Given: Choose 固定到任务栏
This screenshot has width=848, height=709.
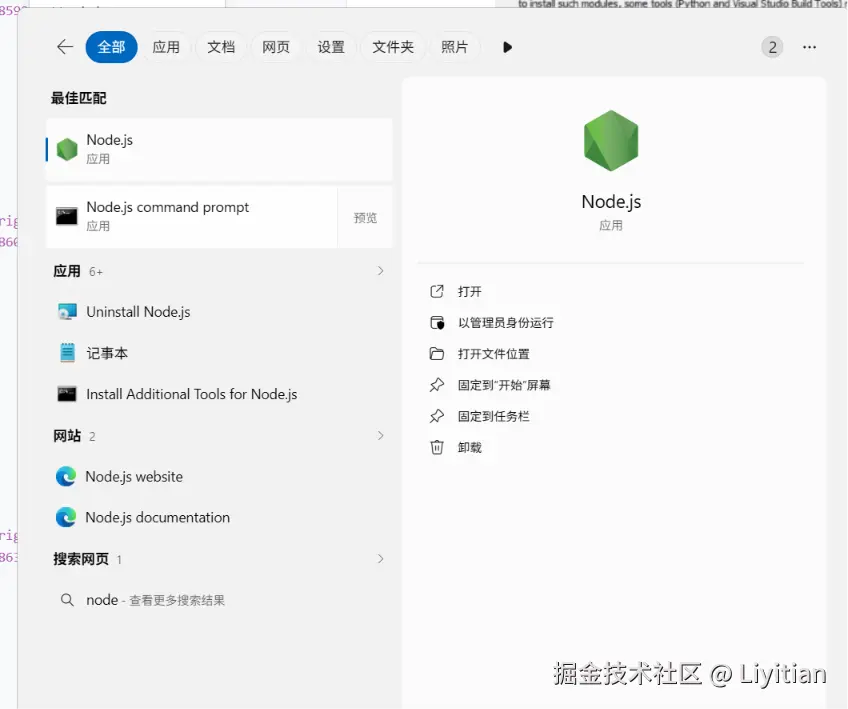Looking at the screenshot, I should [x=494, y=416].
